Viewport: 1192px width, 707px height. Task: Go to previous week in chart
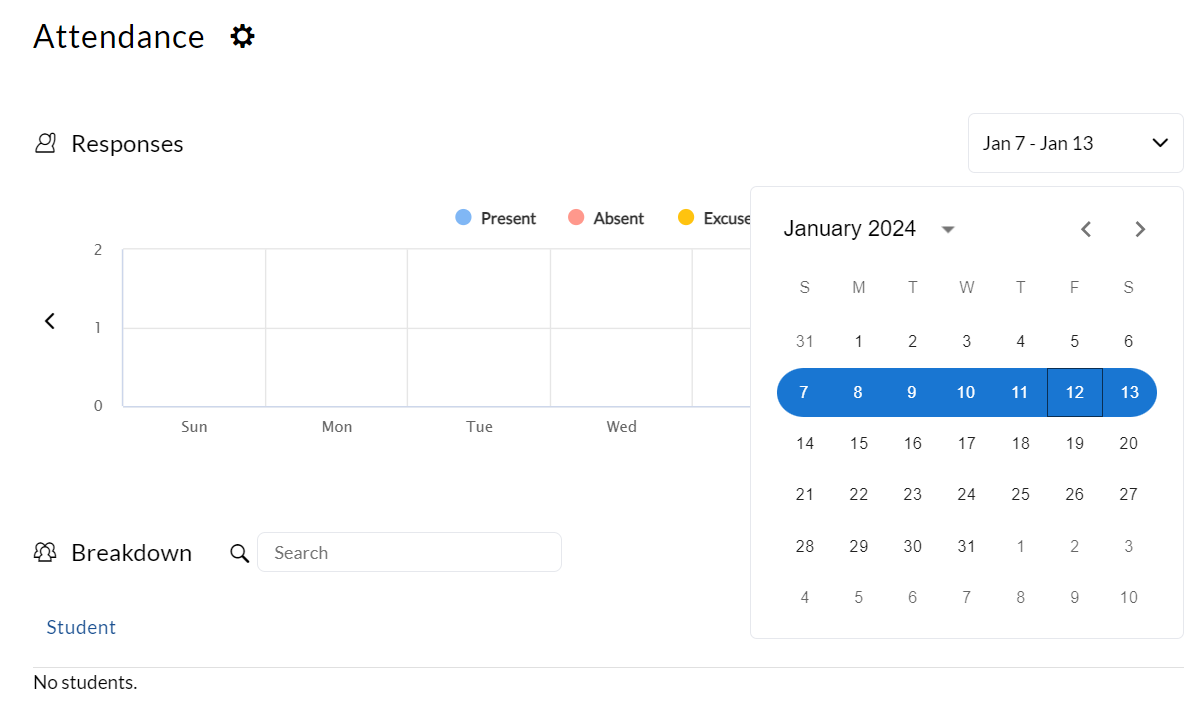point(50,321)
